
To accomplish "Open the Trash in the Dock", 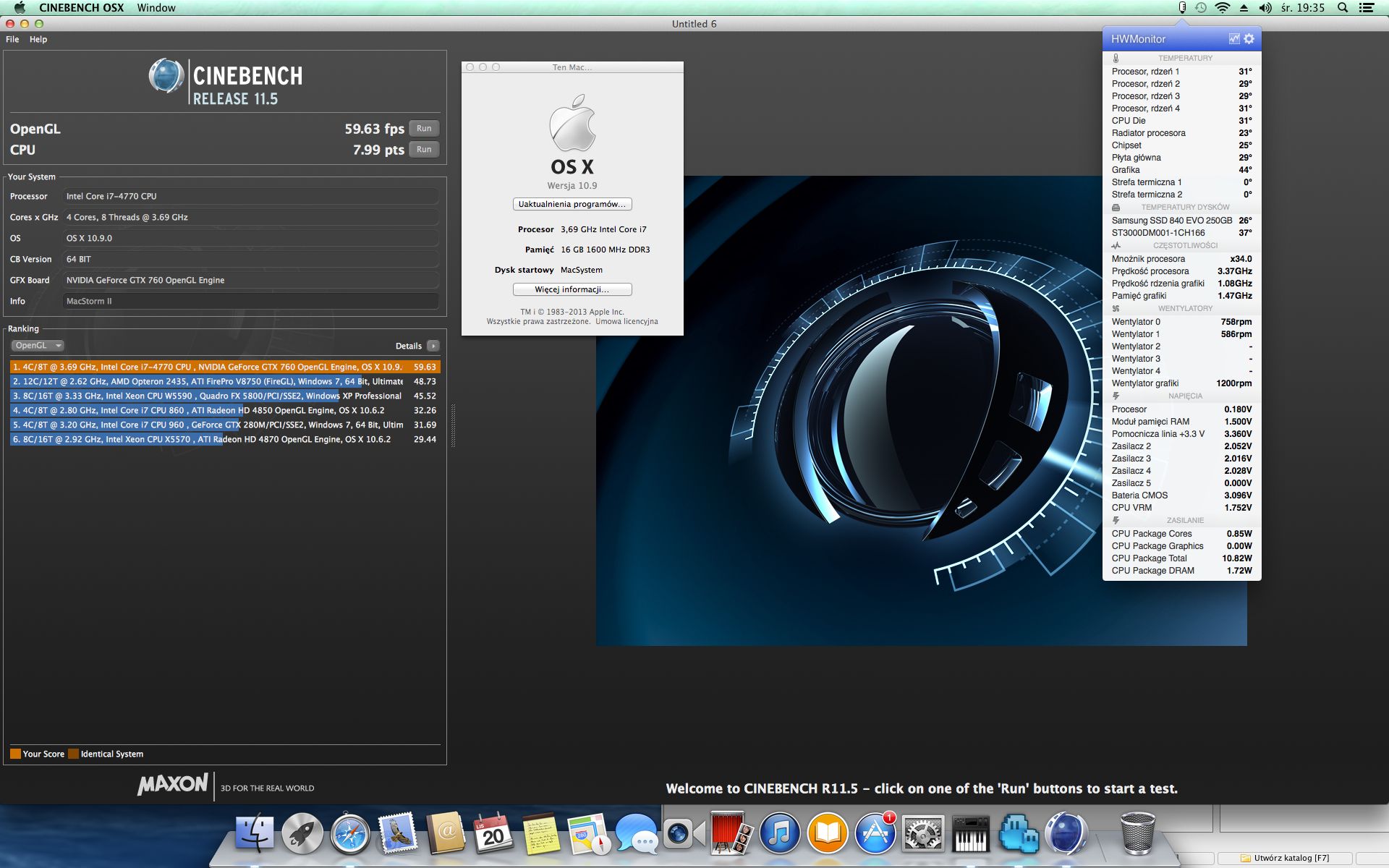I will pyautogui.click(x=1137, y=833).
